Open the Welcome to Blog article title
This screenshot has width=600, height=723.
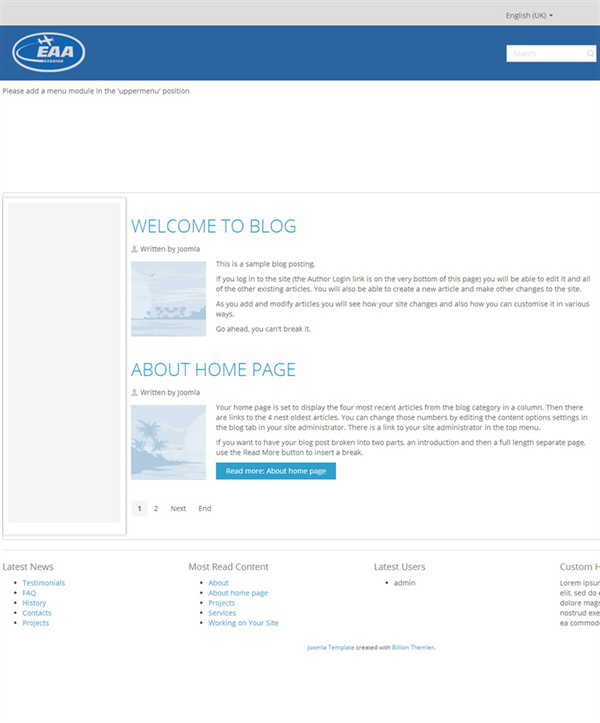pyautogui.click(x=213, y=226)
